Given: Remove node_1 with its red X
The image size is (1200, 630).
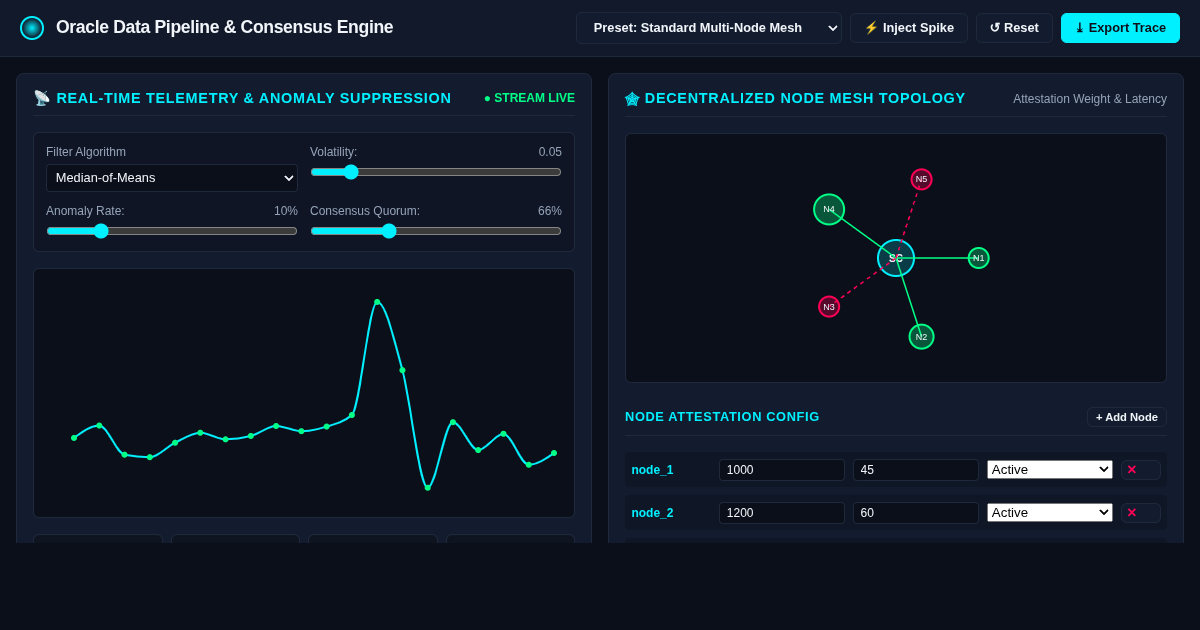Looking at the screenshot, I should pyautogui.click(x=1141, y=470).
